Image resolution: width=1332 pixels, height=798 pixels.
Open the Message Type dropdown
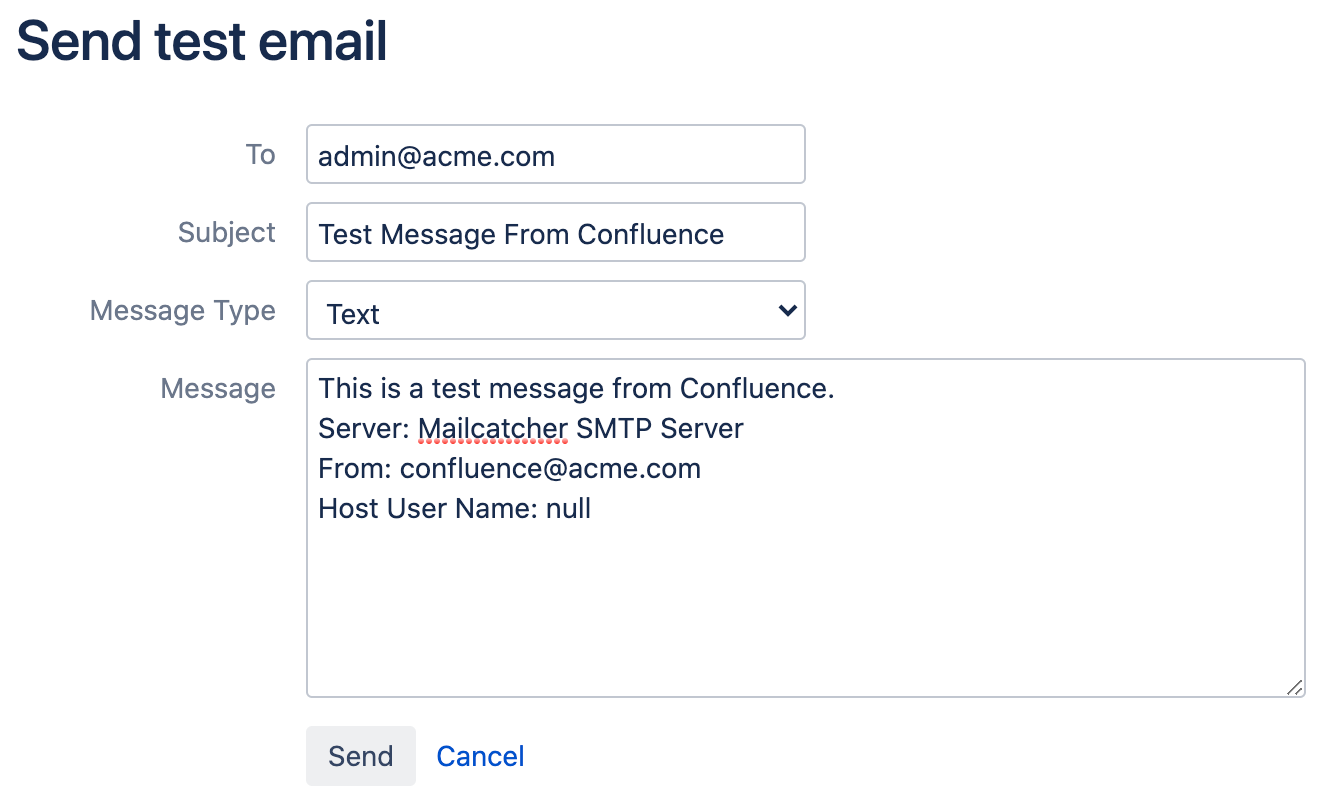[x=555, y=311]
